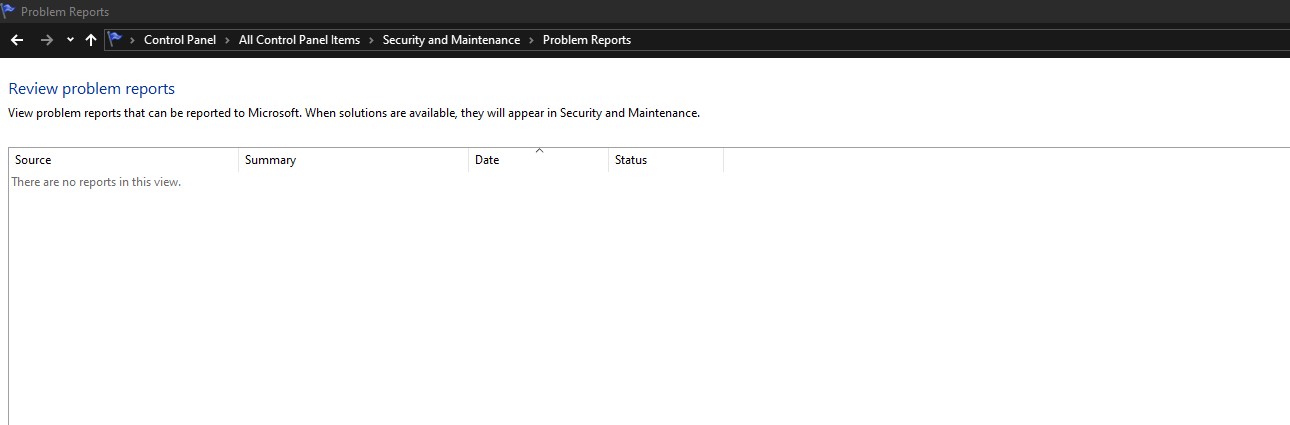Image resolution: width=1290 pixels, height=425 pixels.
Task: Expand the chevron after Control Panel
Action: pos(227,40)
